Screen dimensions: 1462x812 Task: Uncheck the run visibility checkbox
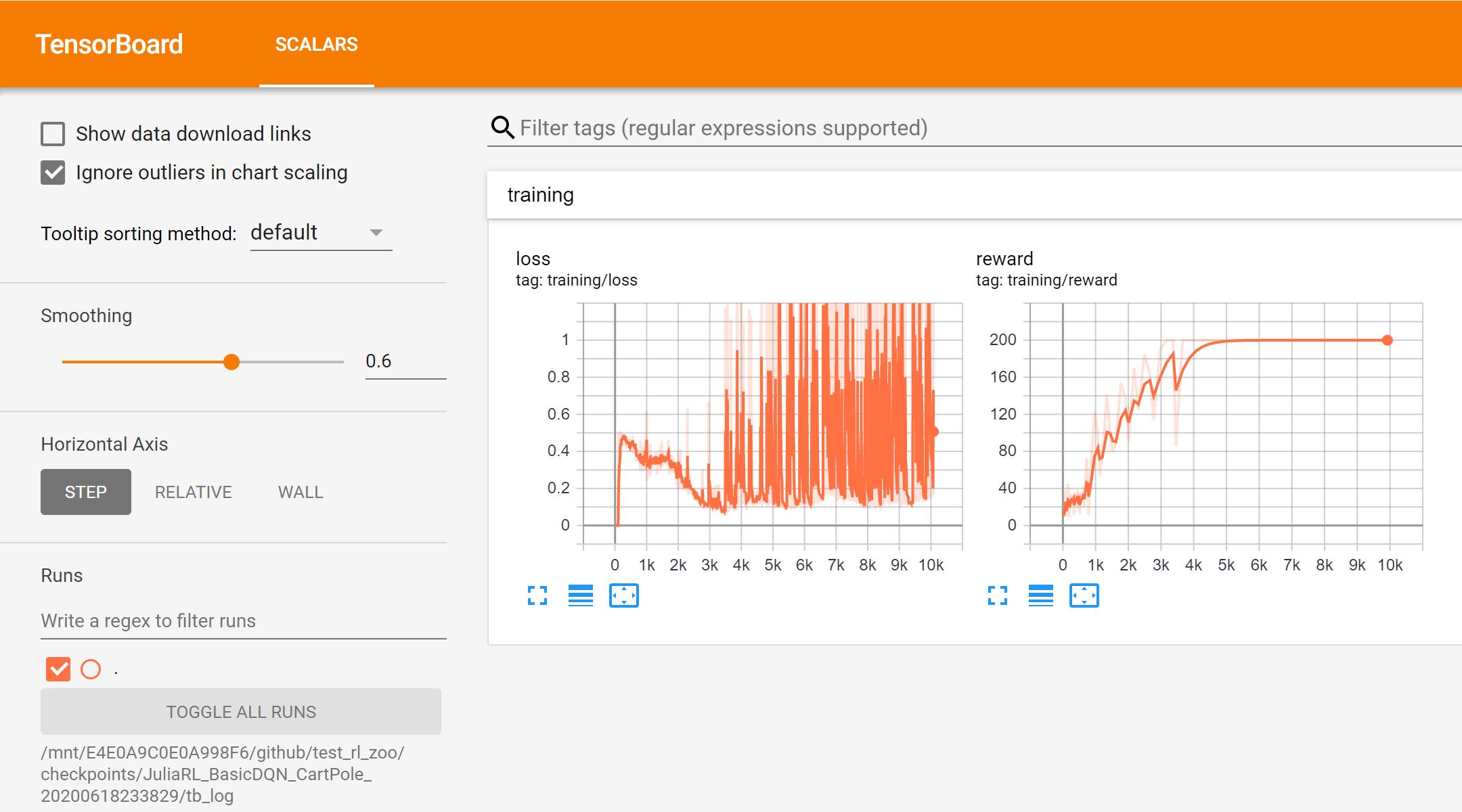[58, 669]
